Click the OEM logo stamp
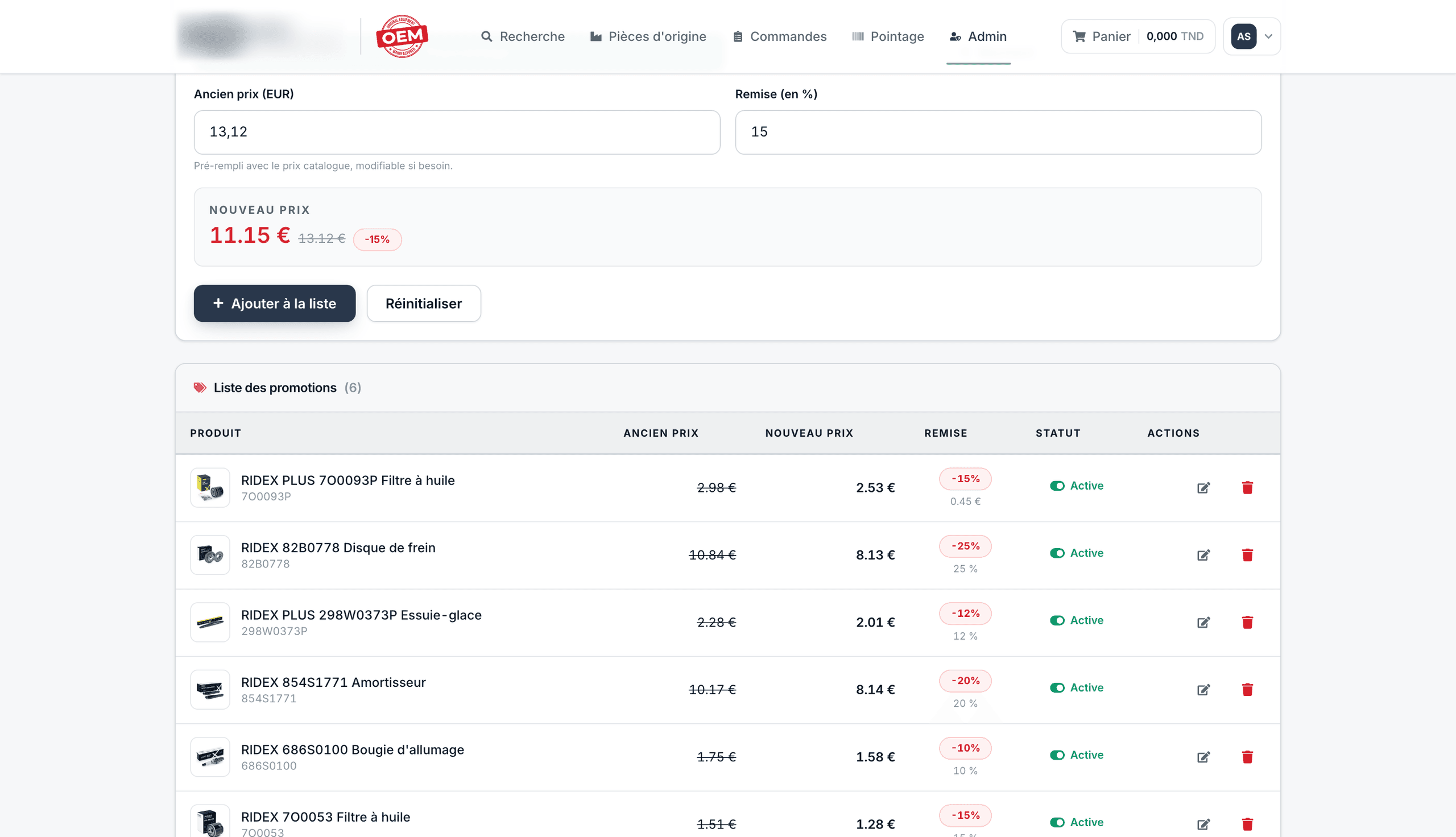The width and height of the screenshot is (1456, 837). (402, 36)
